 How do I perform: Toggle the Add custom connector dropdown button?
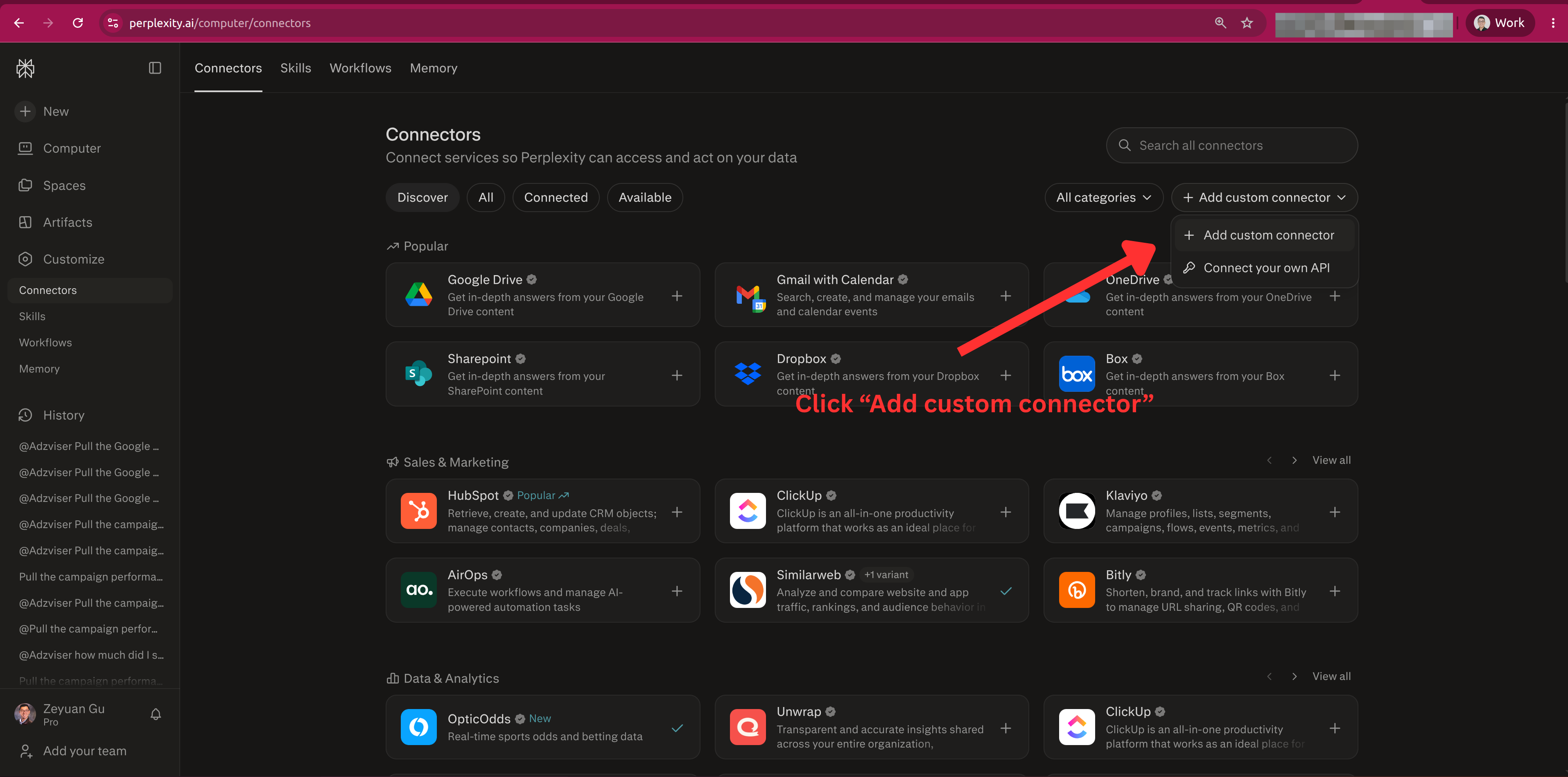1264,198
